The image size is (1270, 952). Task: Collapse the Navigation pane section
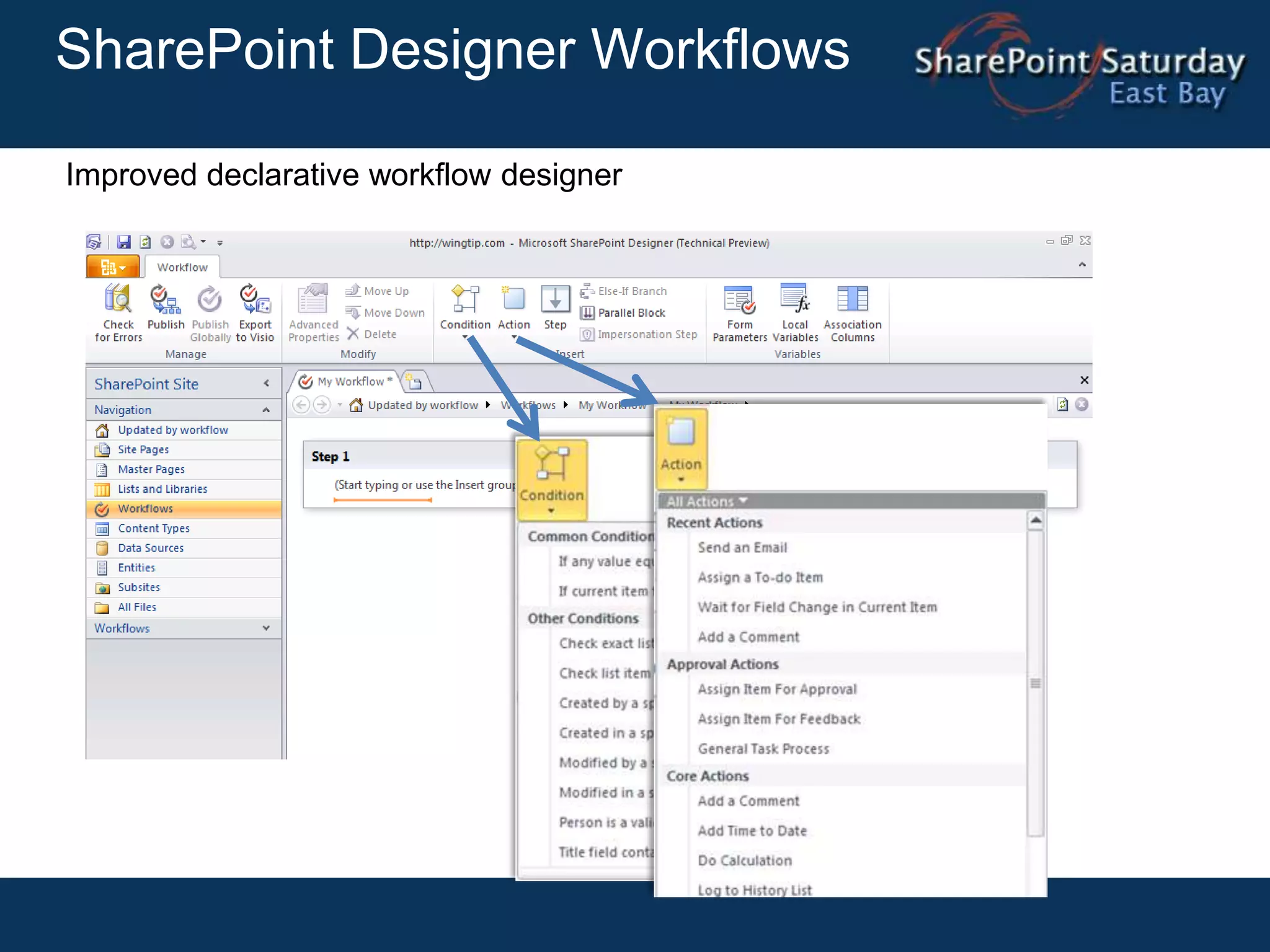coord(266,410)
